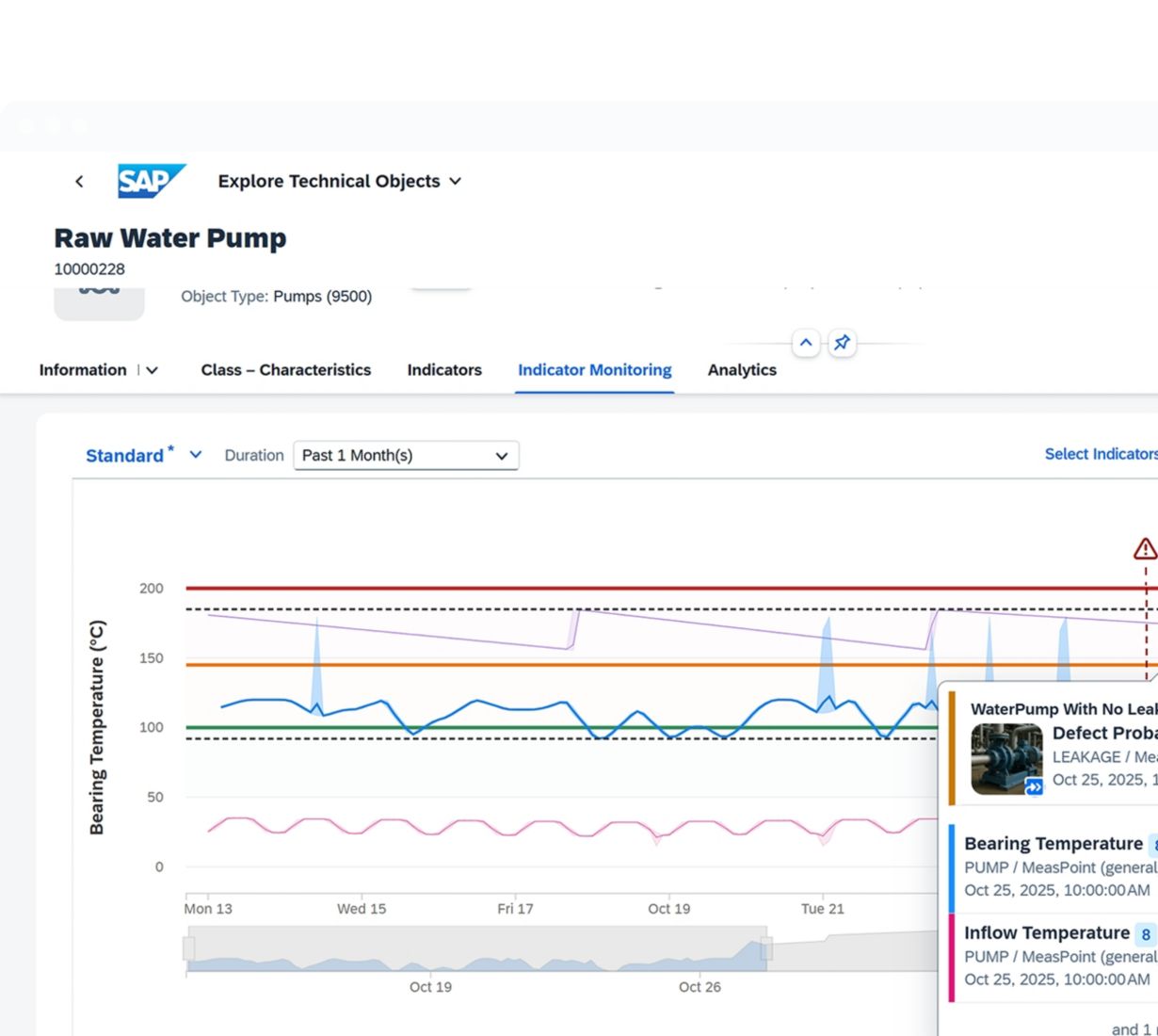This screenshot has height=1036, width=1158.
Task: Expand the Information tab chevron
Action: tap(152, 370)
